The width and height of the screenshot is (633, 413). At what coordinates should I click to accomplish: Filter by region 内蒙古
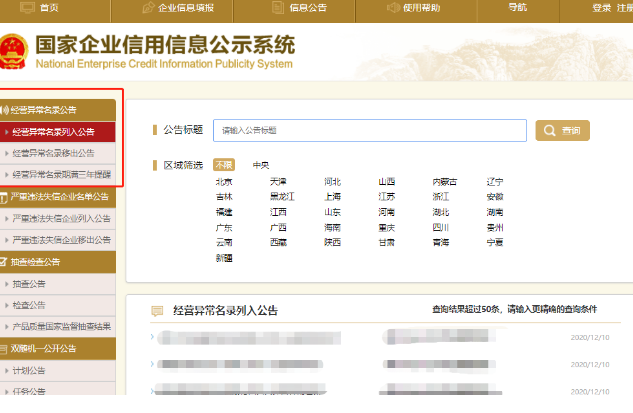point(444,182)
